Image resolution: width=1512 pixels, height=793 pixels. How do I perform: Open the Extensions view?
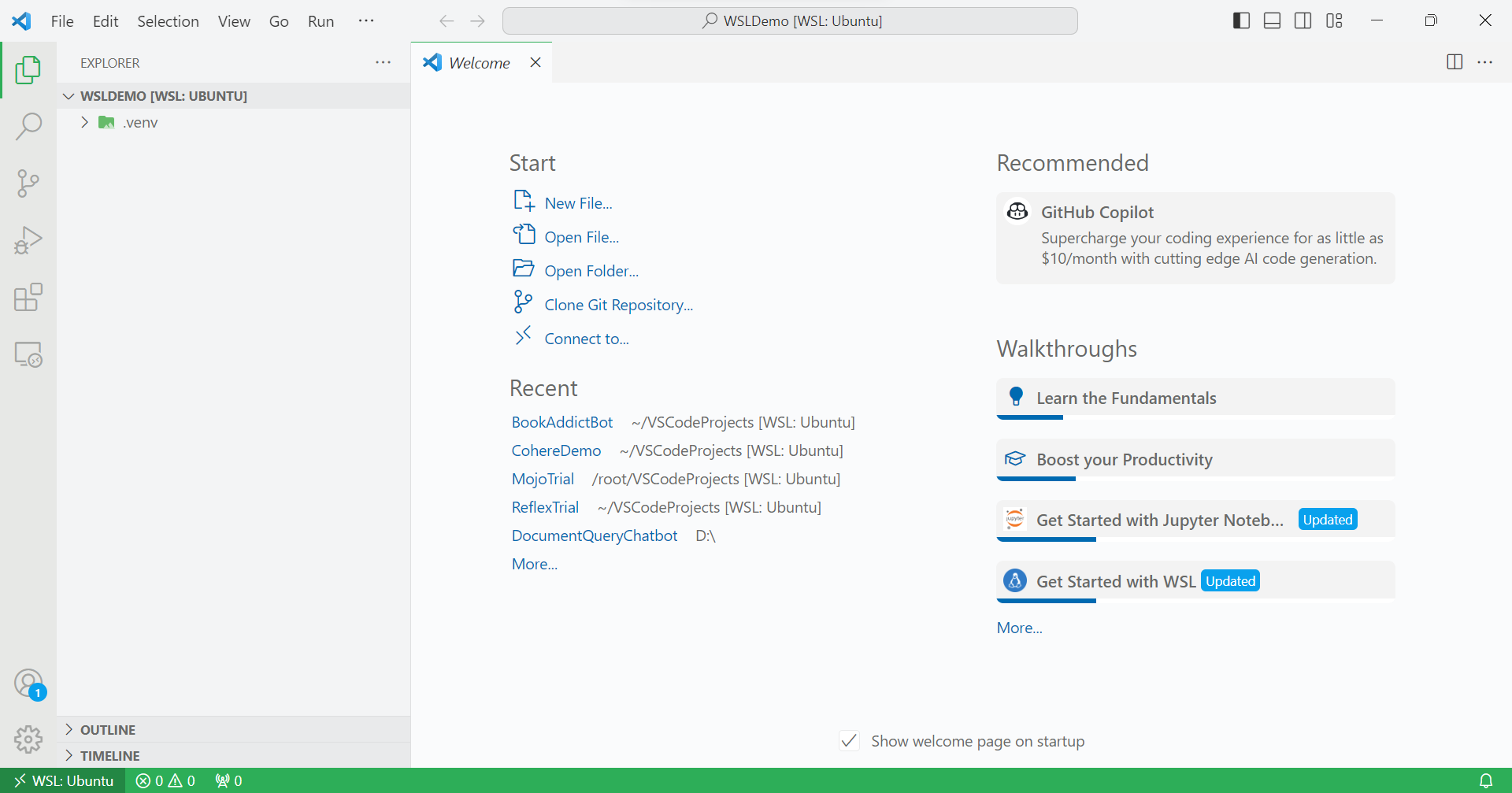tap(28, 297)
